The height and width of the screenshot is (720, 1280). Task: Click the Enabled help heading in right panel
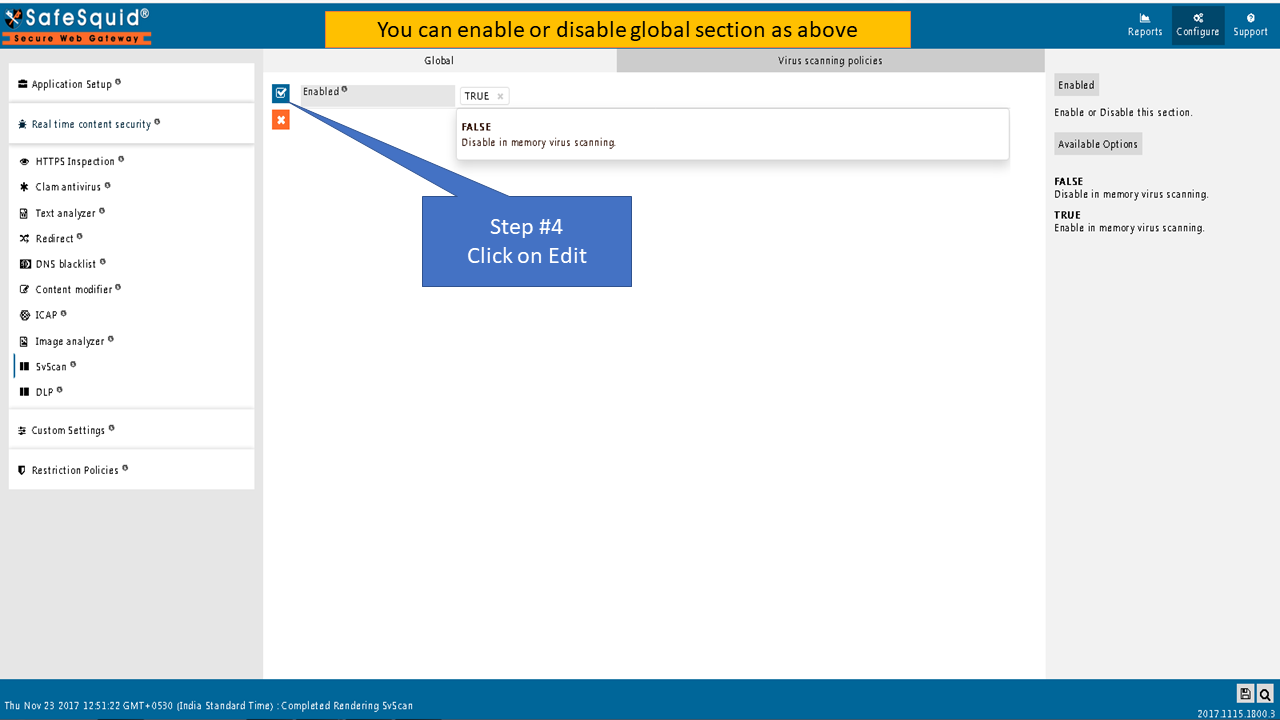(1076, 85)
